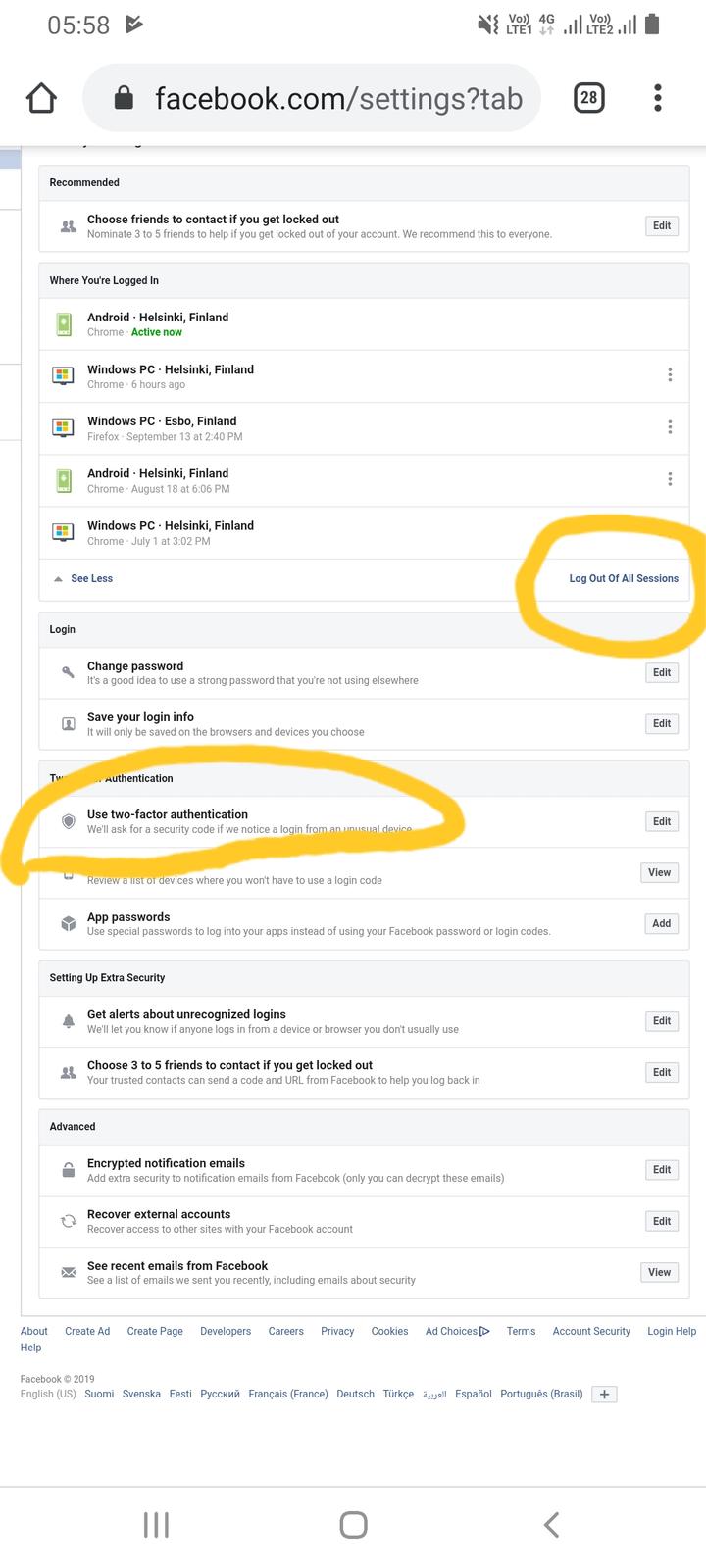The height and width of the screenshot is (1568, 706).
Task: Tap the Android back navigation button
Action: point(551,1525)
